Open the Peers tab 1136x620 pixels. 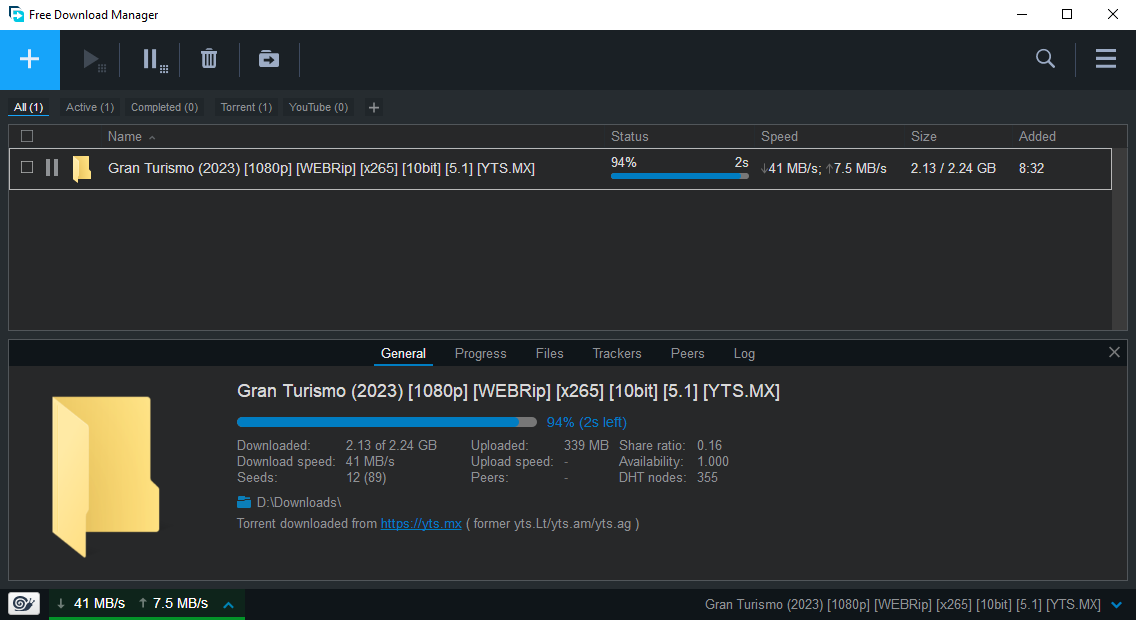687,354
